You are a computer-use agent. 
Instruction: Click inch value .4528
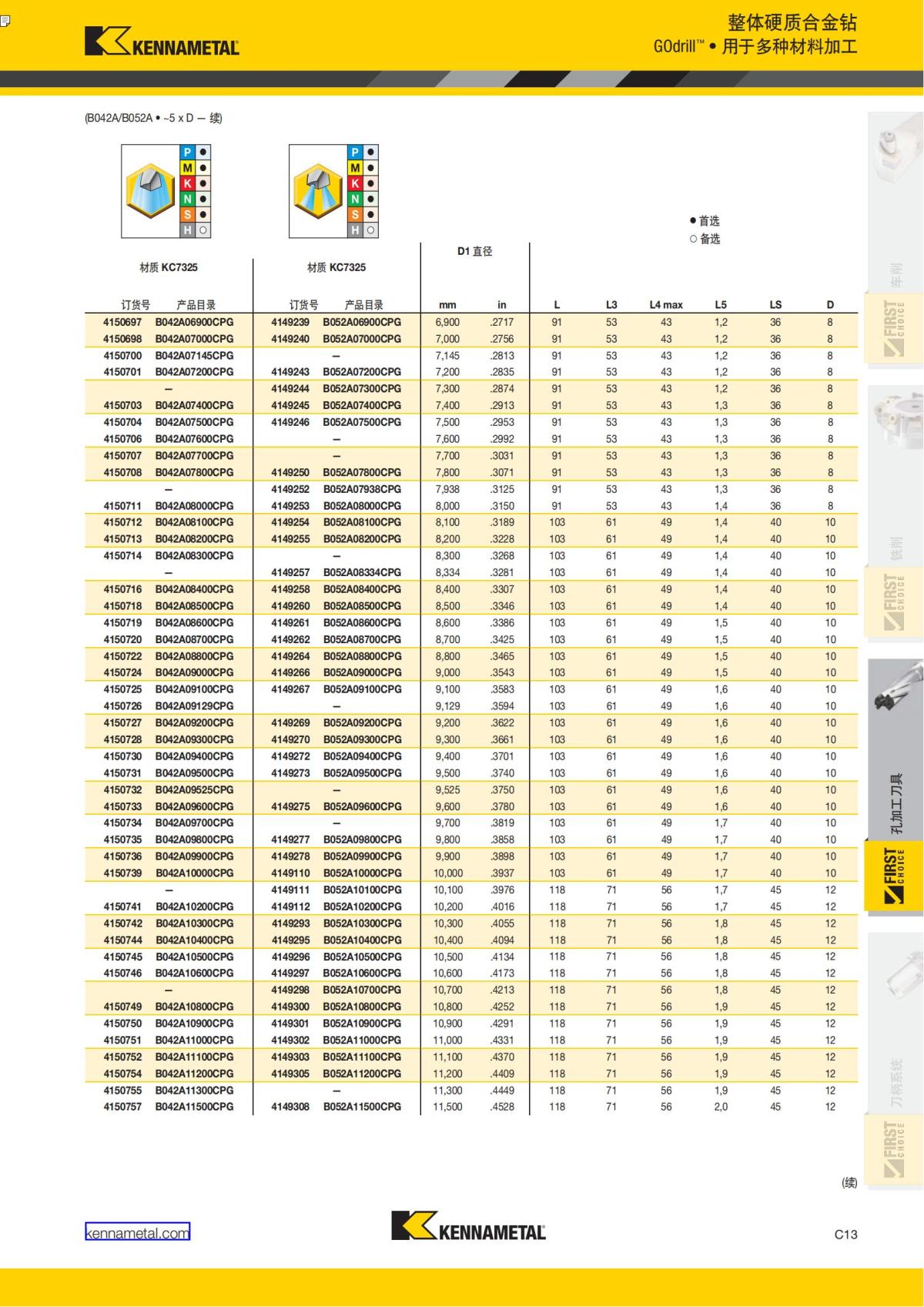click(502, 1107)
